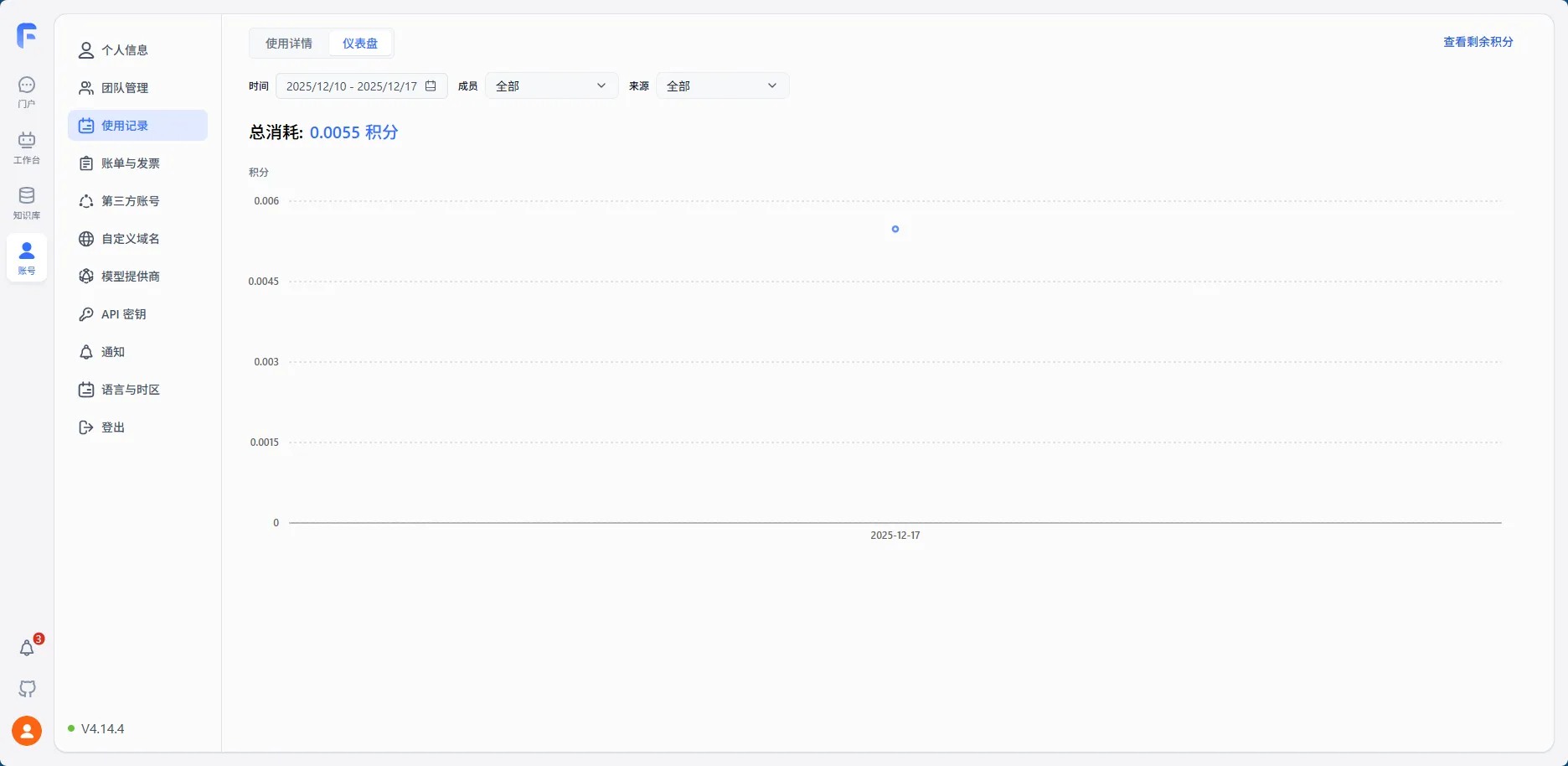This screenshot has width=1568, height=766.
Task: Go to 账单与发票 billing page
Action: point(131,163)
